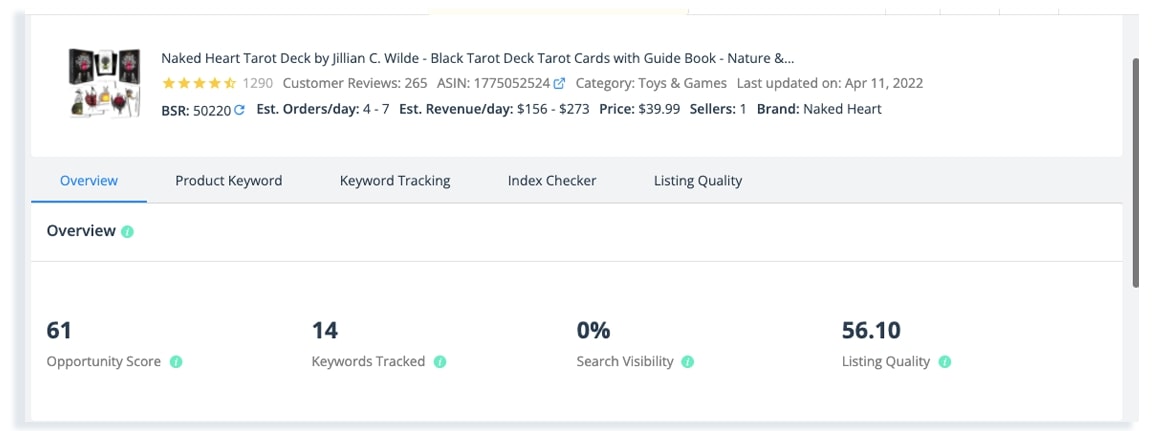This screenshot has height=431, width=1164.
Task: Open the ASIN external link icon
Action: (559, 83)
